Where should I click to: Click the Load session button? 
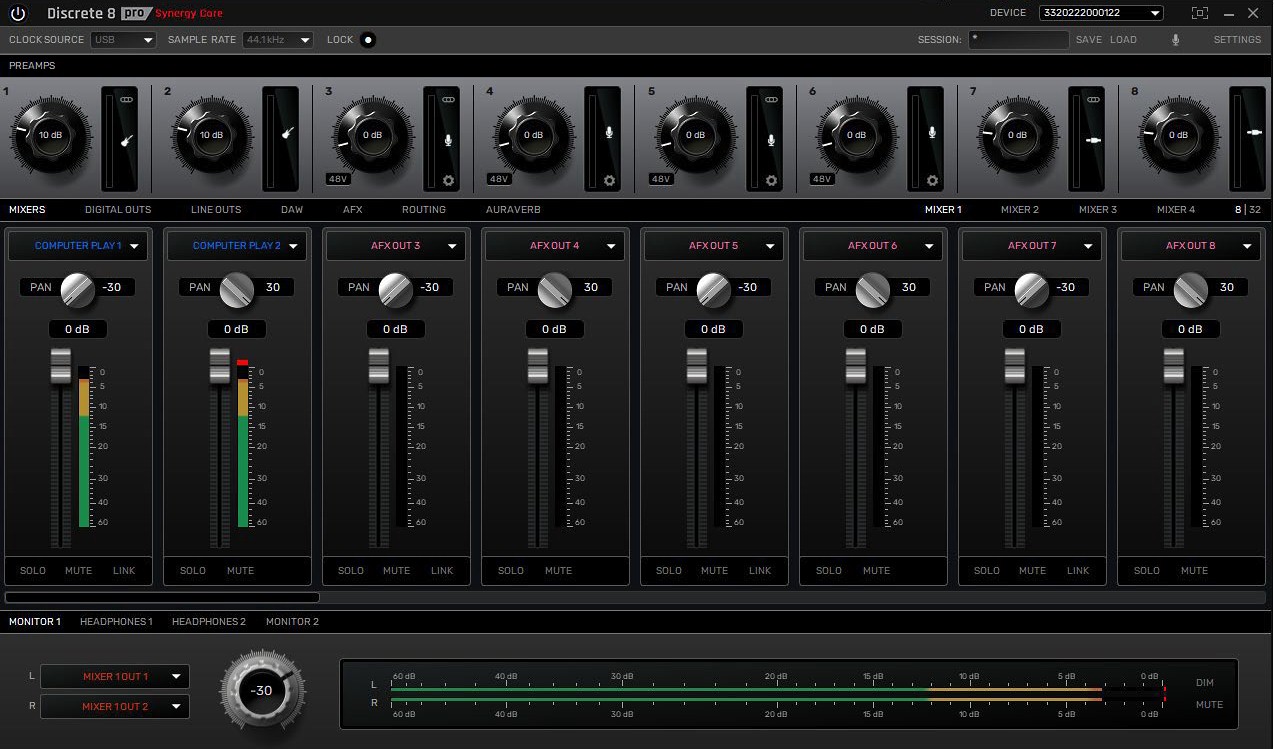point(1123,40)
